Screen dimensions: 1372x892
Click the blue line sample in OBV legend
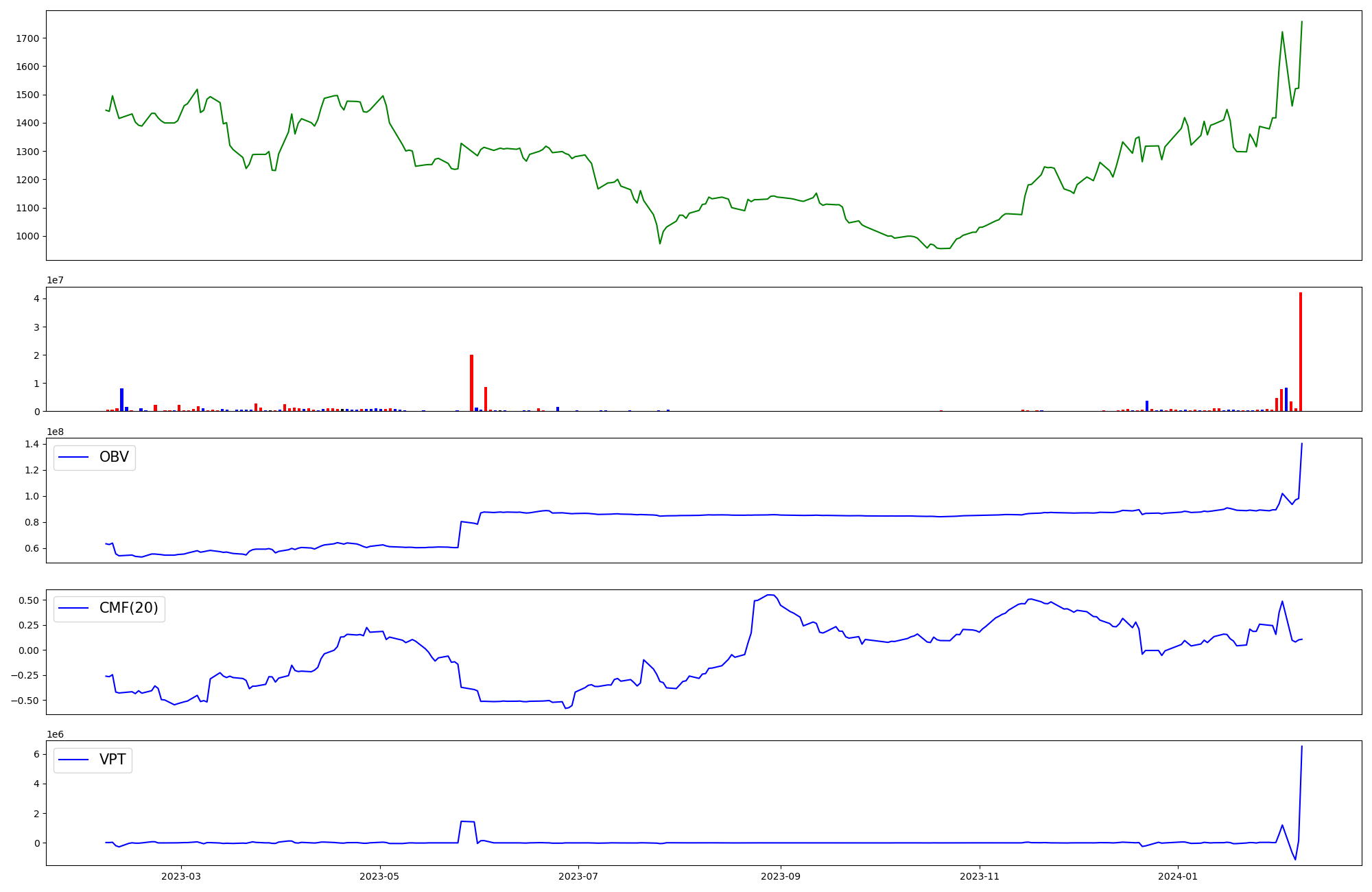(74, 458)
